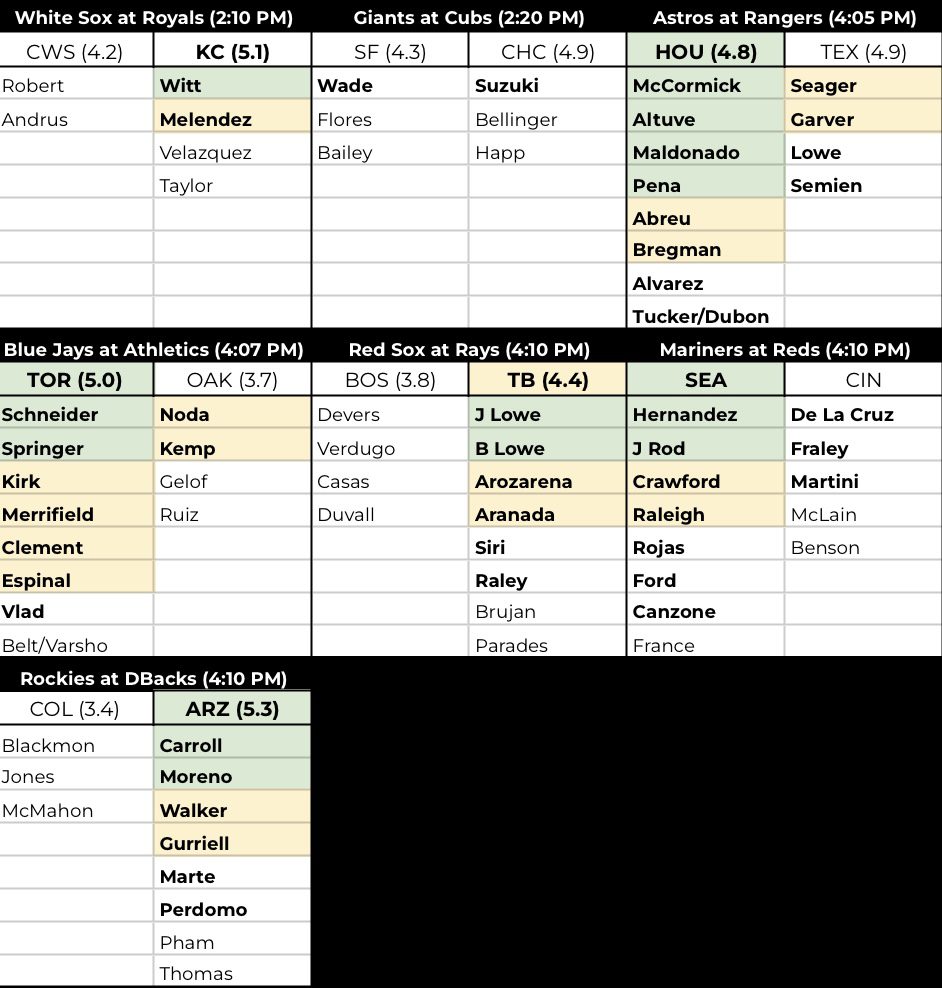Select the Belt/Varsho cell
The width and height of the screenshot is (942, 988).
76,645
